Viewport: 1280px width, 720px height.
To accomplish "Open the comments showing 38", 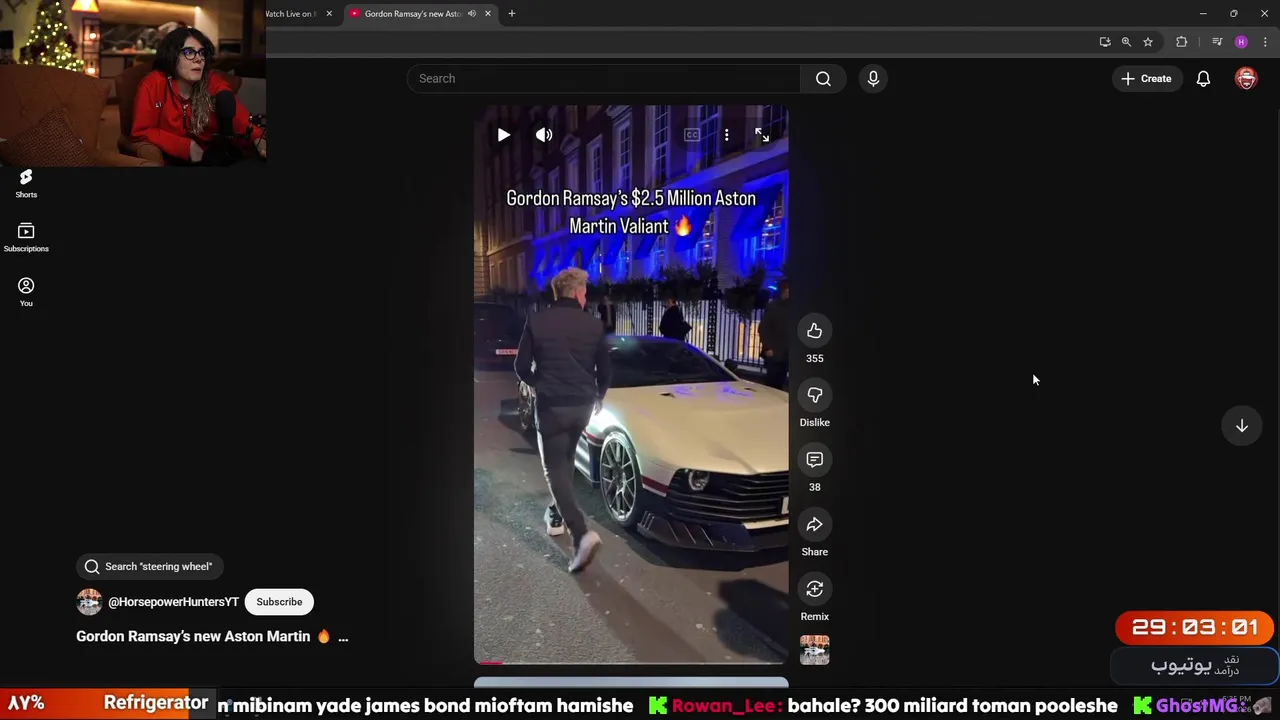I will click(815, 460).
